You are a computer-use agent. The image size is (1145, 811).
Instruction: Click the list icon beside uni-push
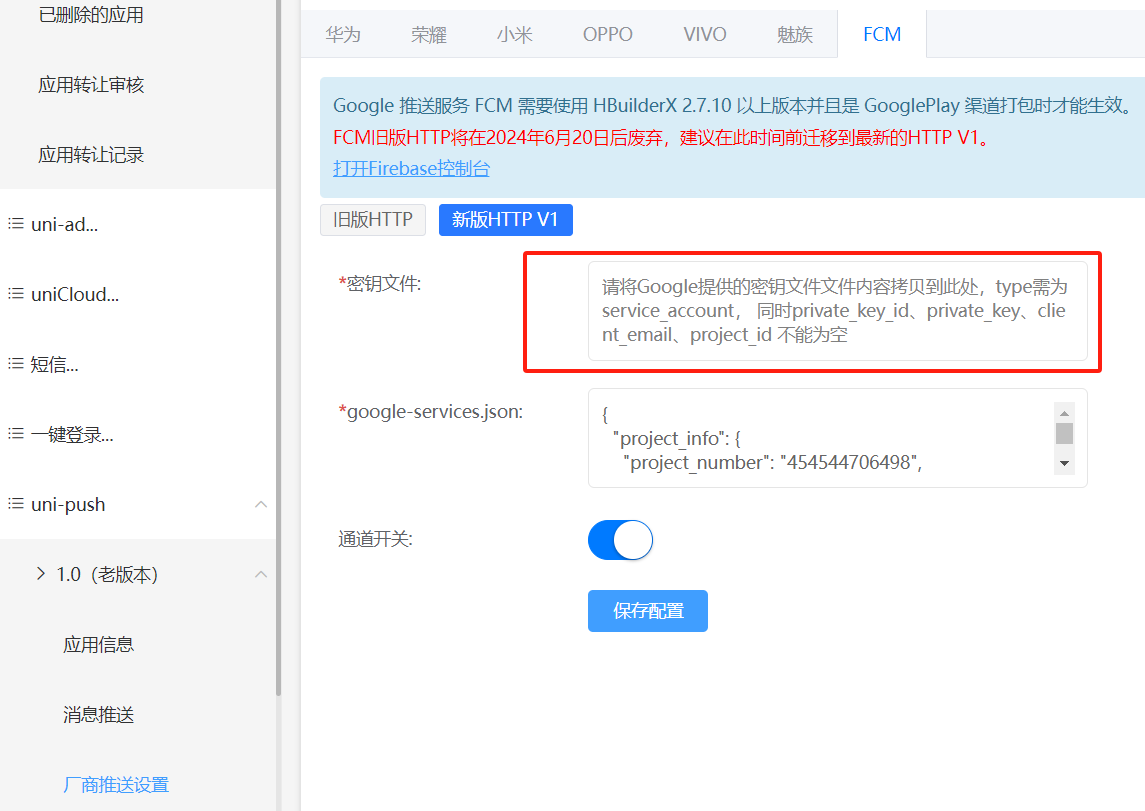[x=15, y=504]
